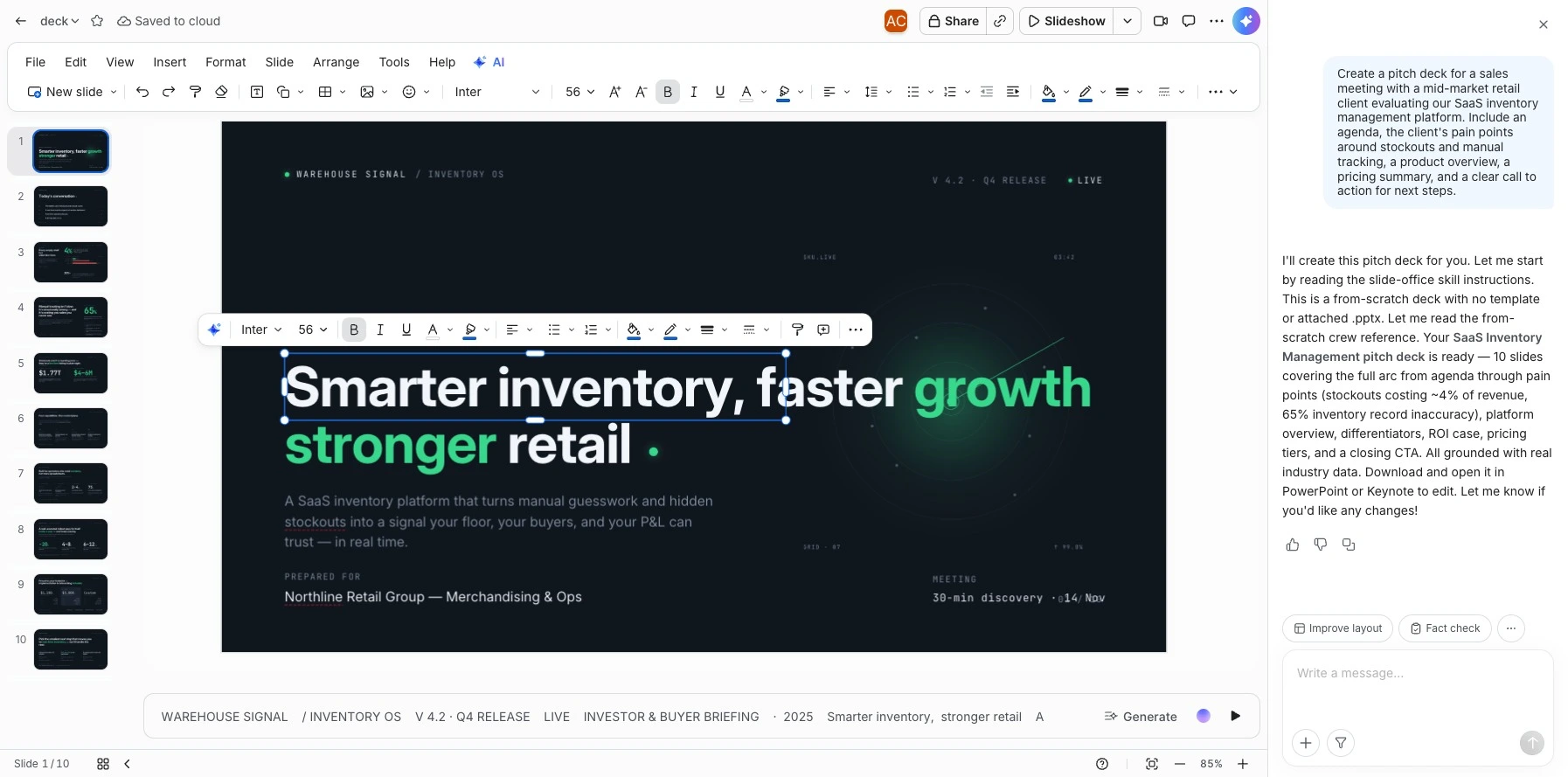This screenshot has width=1568, height=777.
Task: Open the font size 56 dropdown in main toolbar
Action: (580, 92)
